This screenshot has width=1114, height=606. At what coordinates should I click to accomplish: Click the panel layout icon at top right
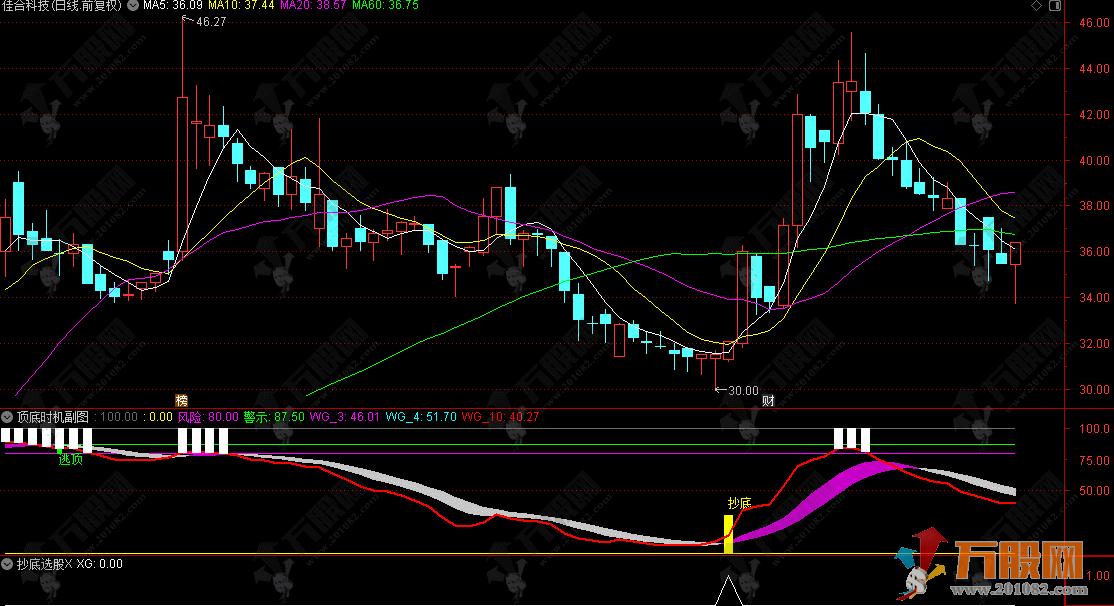1054,6
